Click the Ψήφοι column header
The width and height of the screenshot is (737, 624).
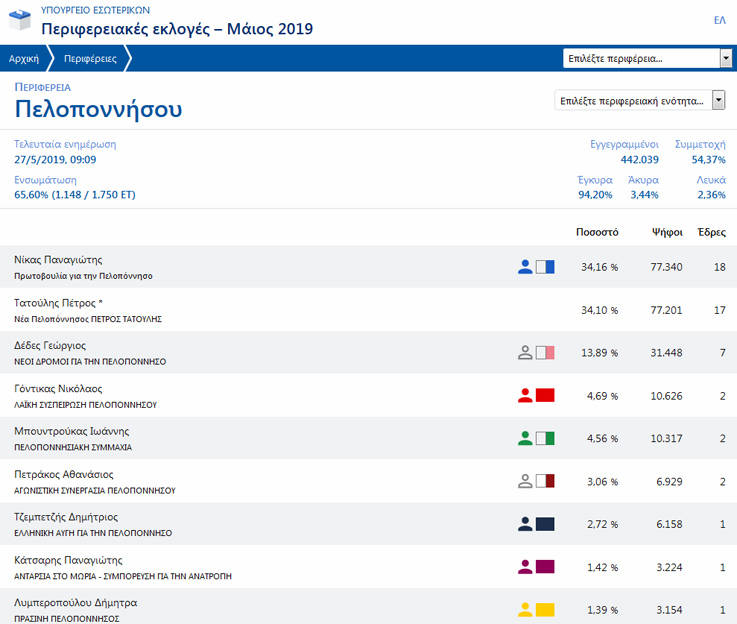(x=667, y=232)
